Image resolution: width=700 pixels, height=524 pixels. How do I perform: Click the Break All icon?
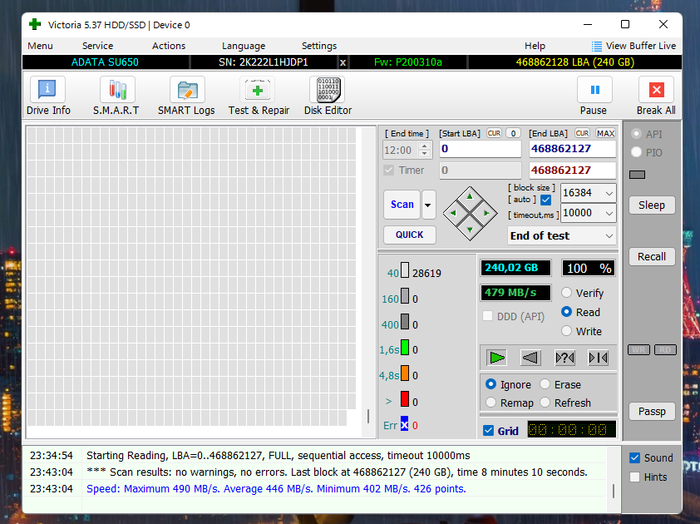656,97
